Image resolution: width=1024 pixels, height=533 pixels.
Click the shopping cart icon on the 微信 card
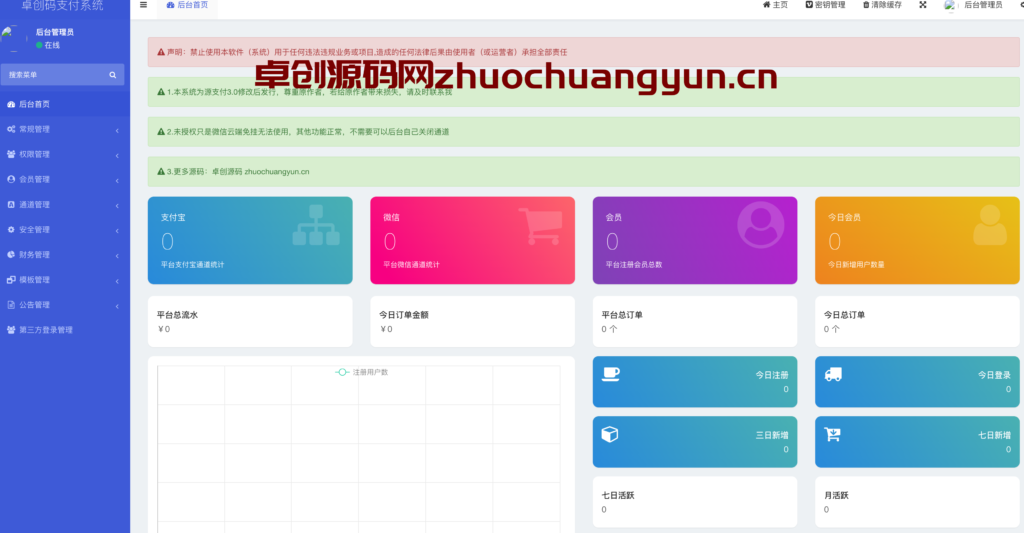[541, 226]
